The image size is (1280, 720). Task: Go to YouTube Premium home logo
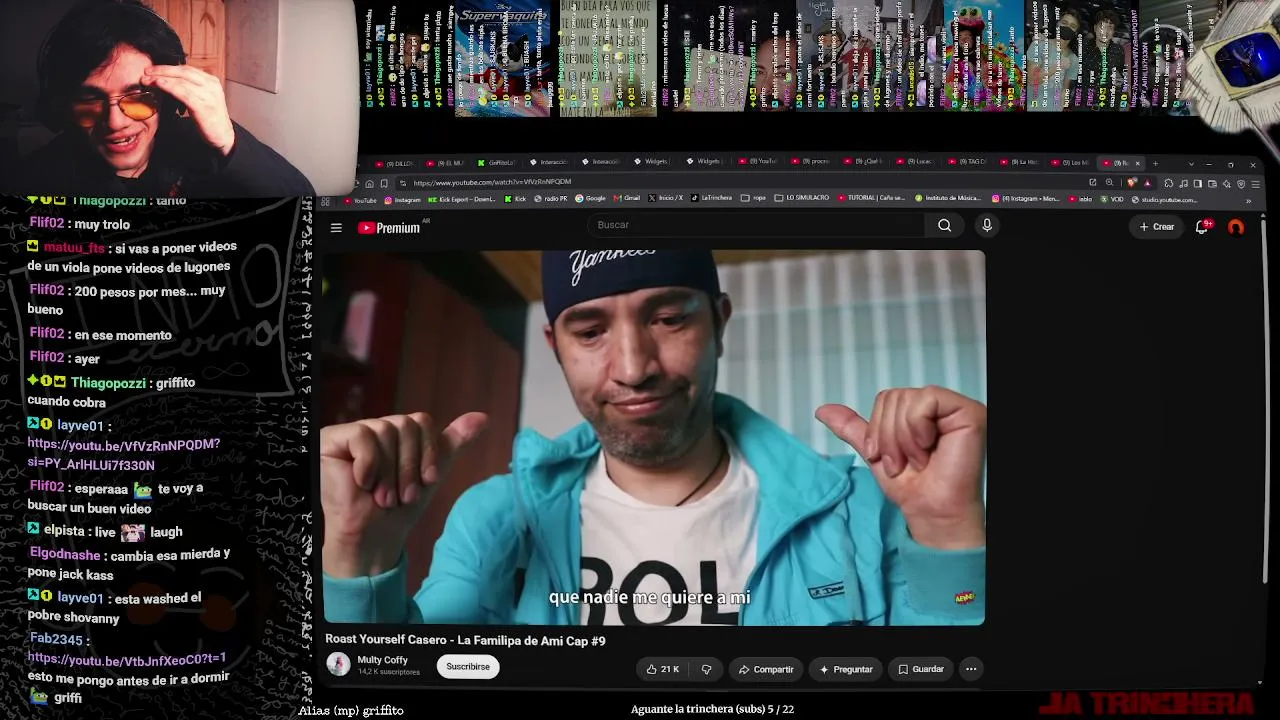click(390, 228)
